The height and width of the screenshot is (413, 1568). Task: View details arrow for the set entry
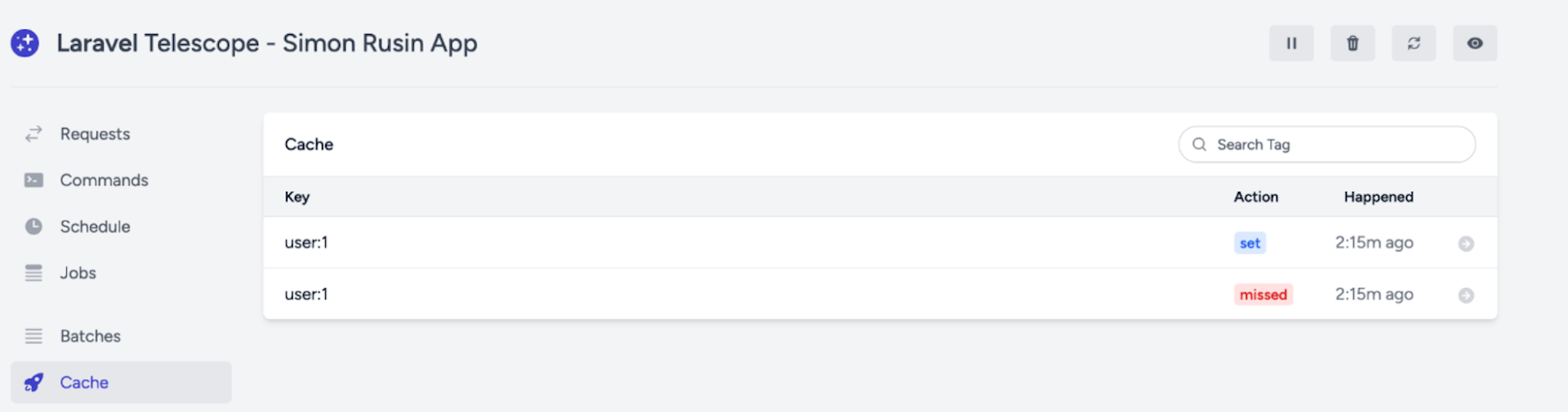[1466, 244]
